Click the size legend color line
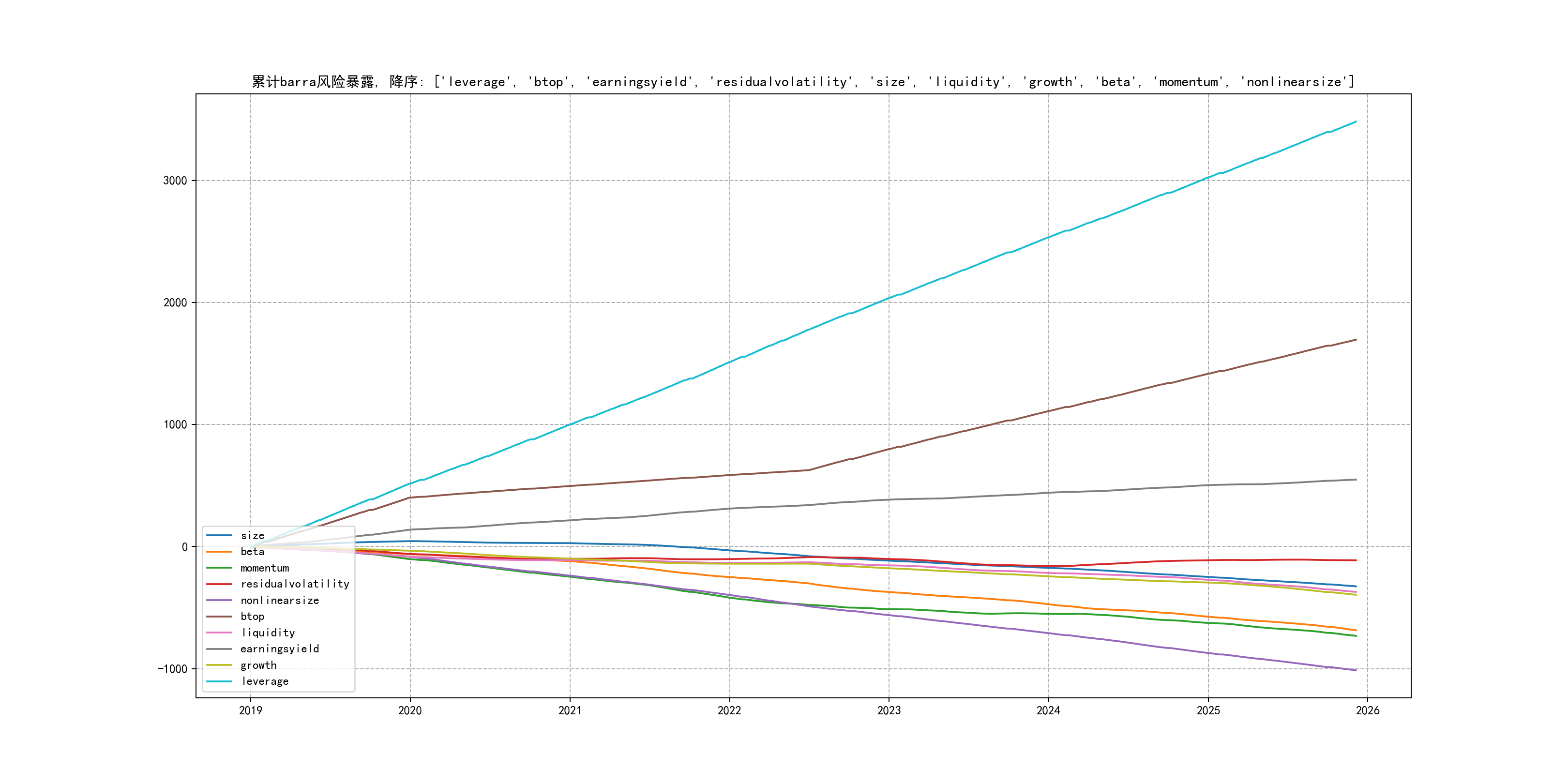The image size is (1568, 784). 219,536
